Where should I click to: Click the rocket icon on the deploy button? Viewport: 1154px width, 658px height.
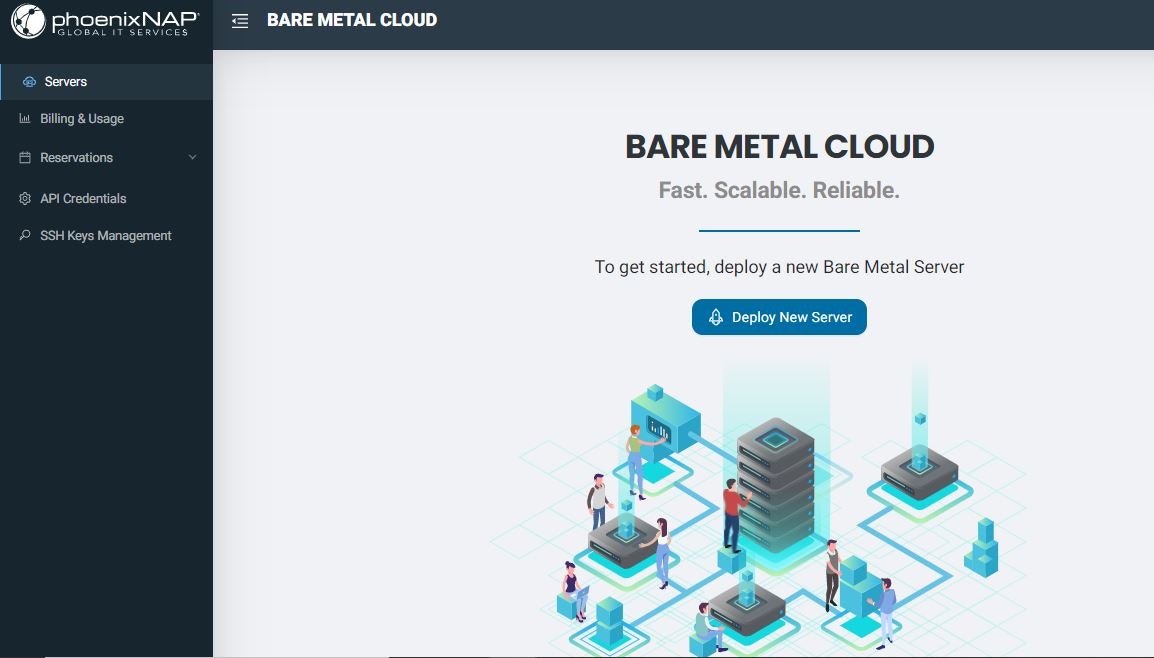click(x=715, y=316)
